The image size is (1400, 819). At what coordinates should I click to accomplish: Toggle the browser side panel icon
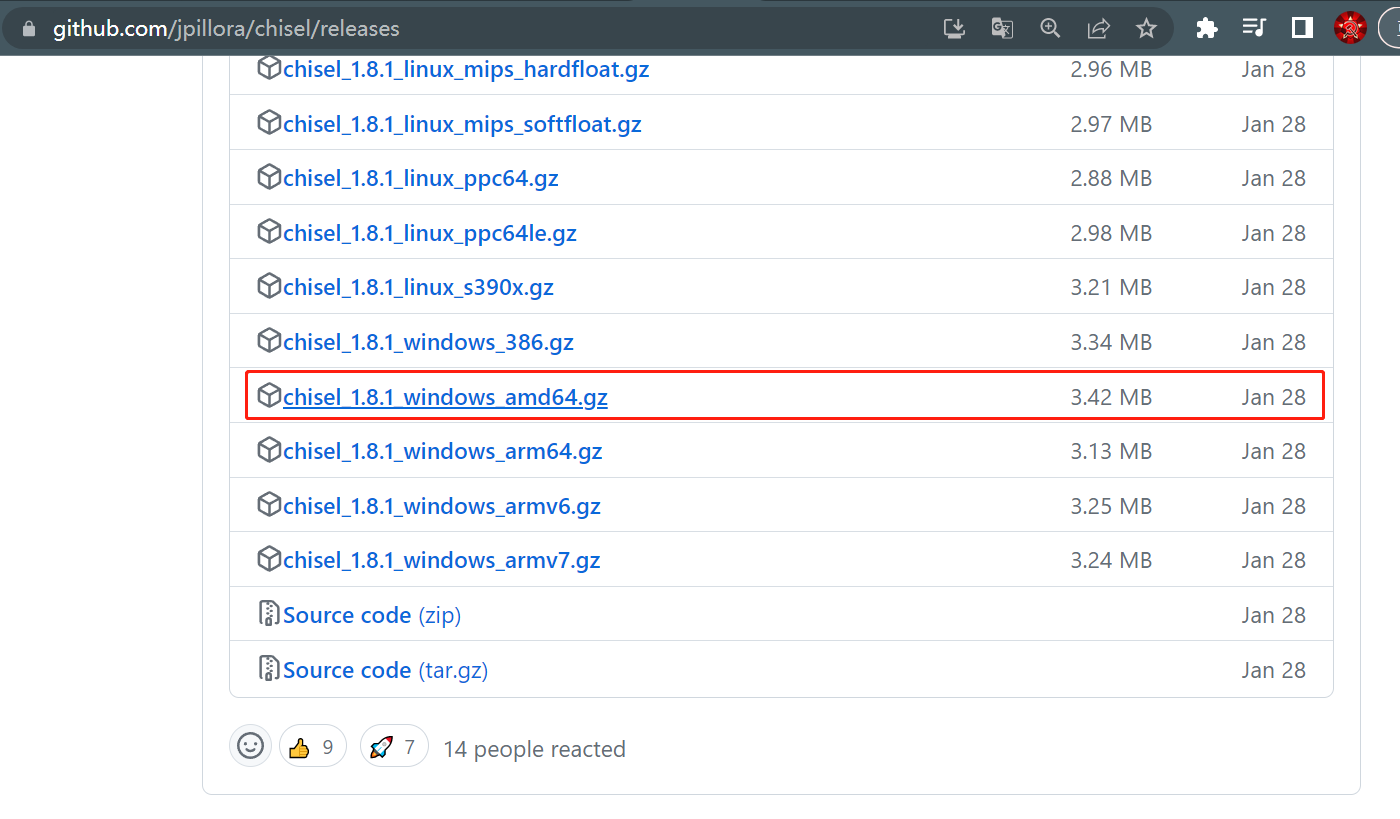[1302, 28]
